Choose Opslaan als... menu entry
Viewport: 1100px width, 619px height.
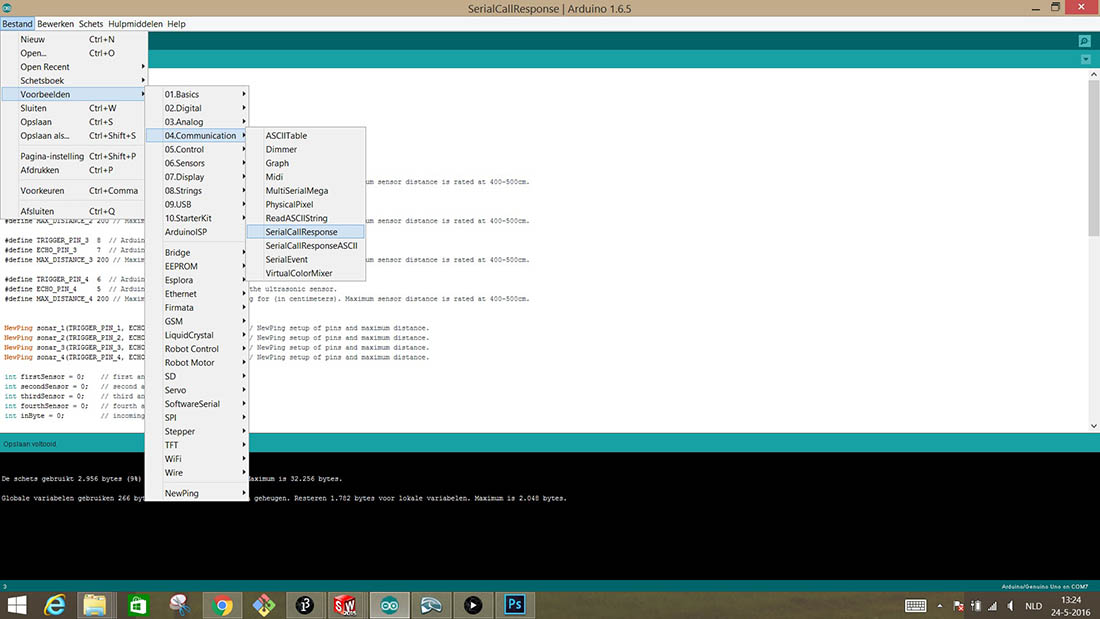[74, 135]
